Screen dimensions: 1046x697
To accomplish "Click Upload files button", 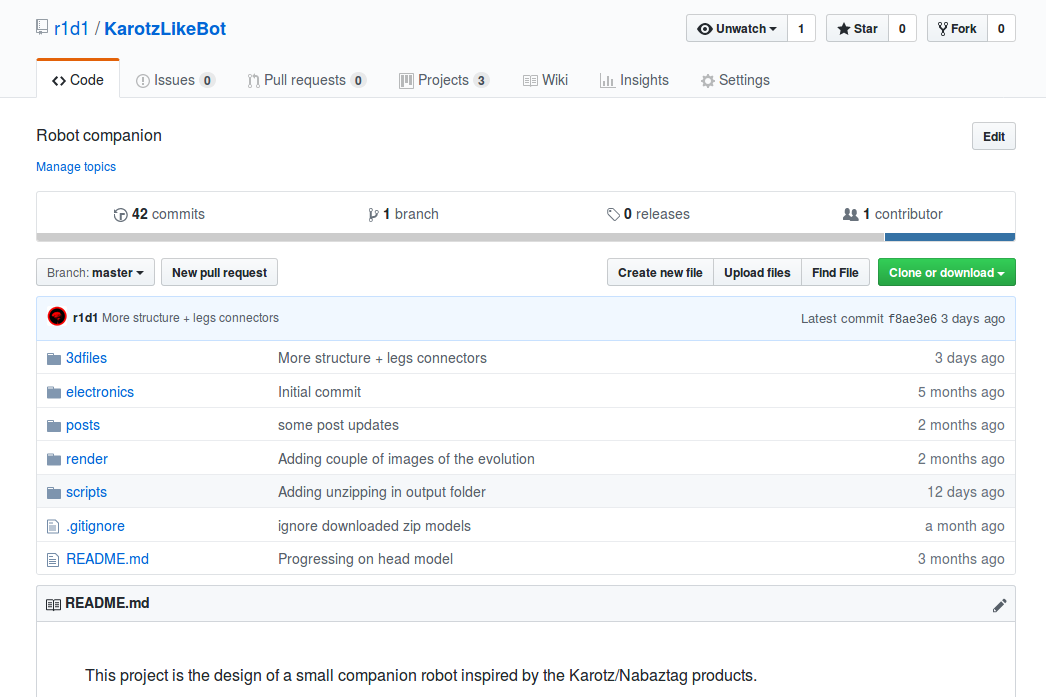I will (757, 272).
